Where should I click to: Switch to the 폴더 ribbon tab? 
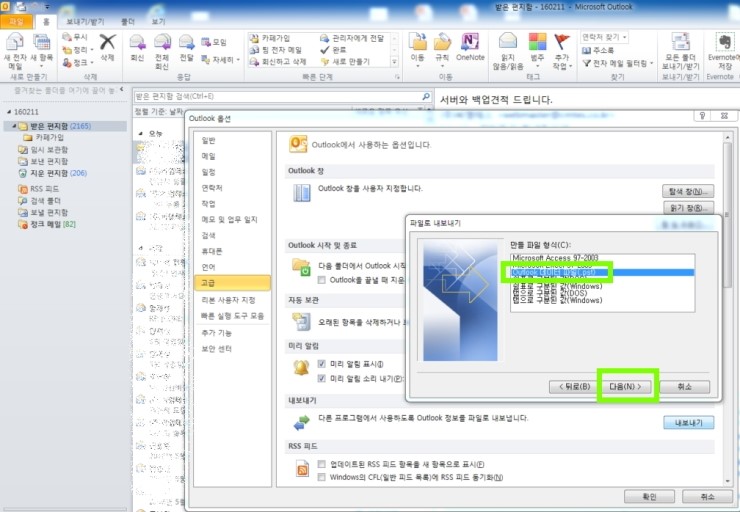click(127, 22)
